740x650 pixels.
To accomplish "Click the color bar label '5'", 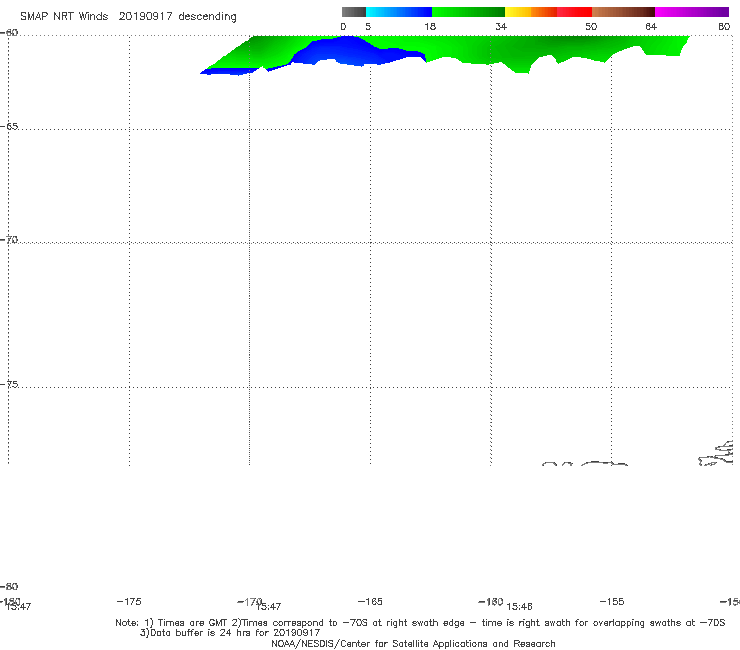I will pyautogui.click(x=368, y=26).
